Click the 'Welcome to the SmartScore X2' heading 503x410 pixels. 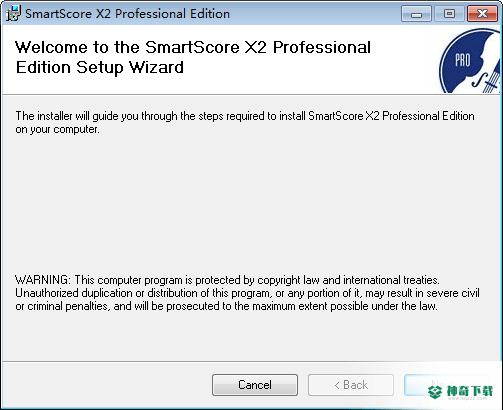coord(193,57)
